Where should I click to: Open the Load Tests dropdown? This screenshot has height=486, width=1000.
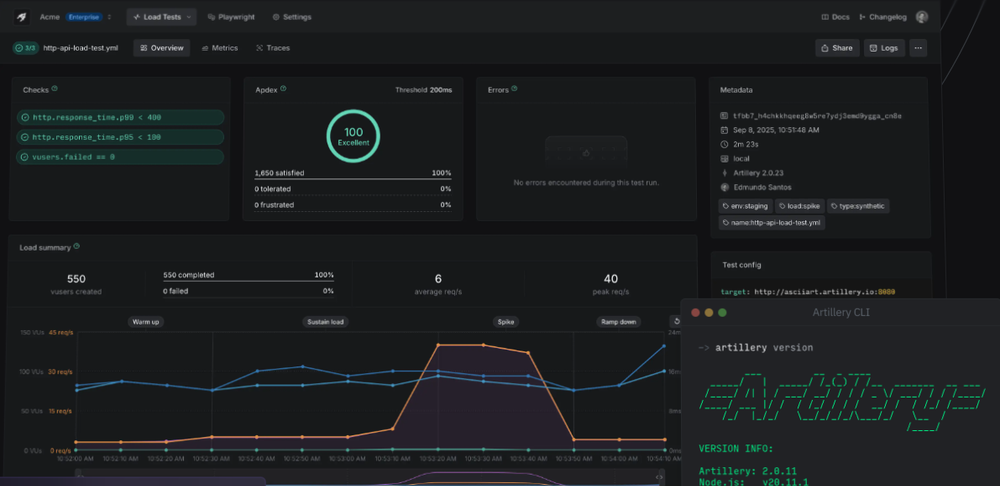161,17
